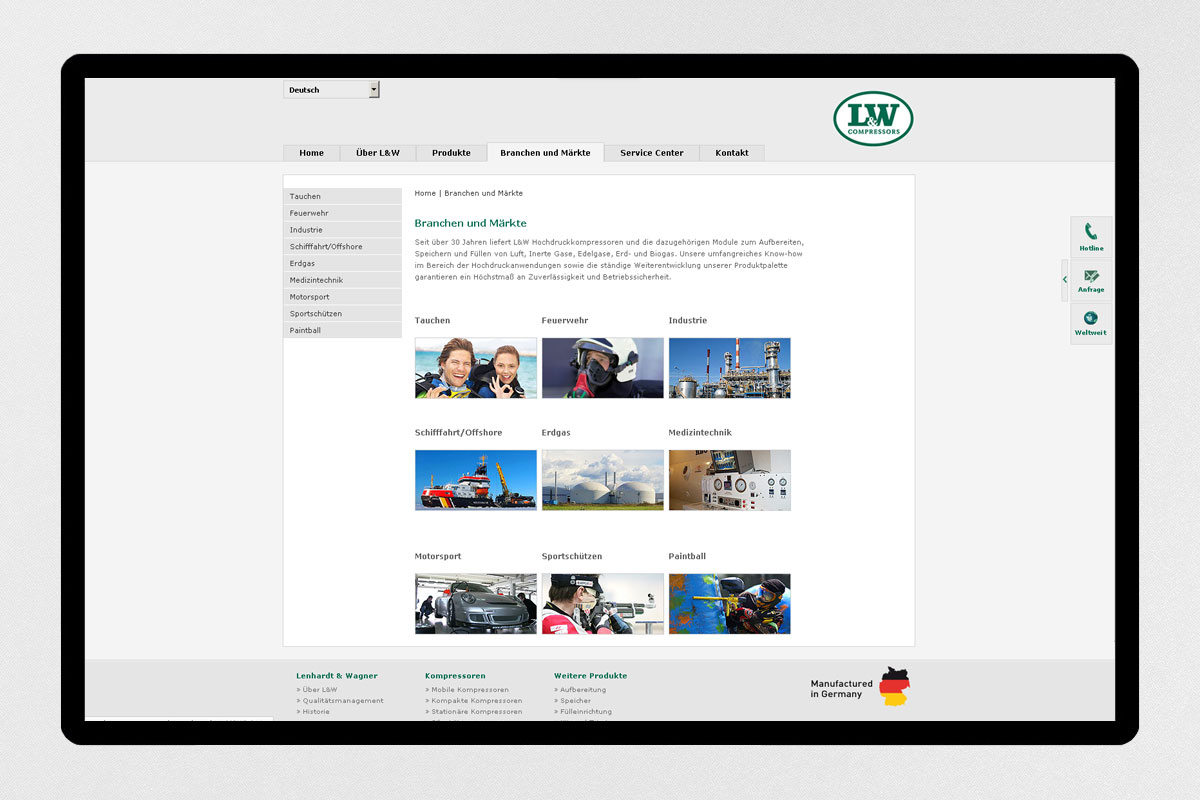Open the Anfrage inquiry icon

click(x=1090, y=276)
